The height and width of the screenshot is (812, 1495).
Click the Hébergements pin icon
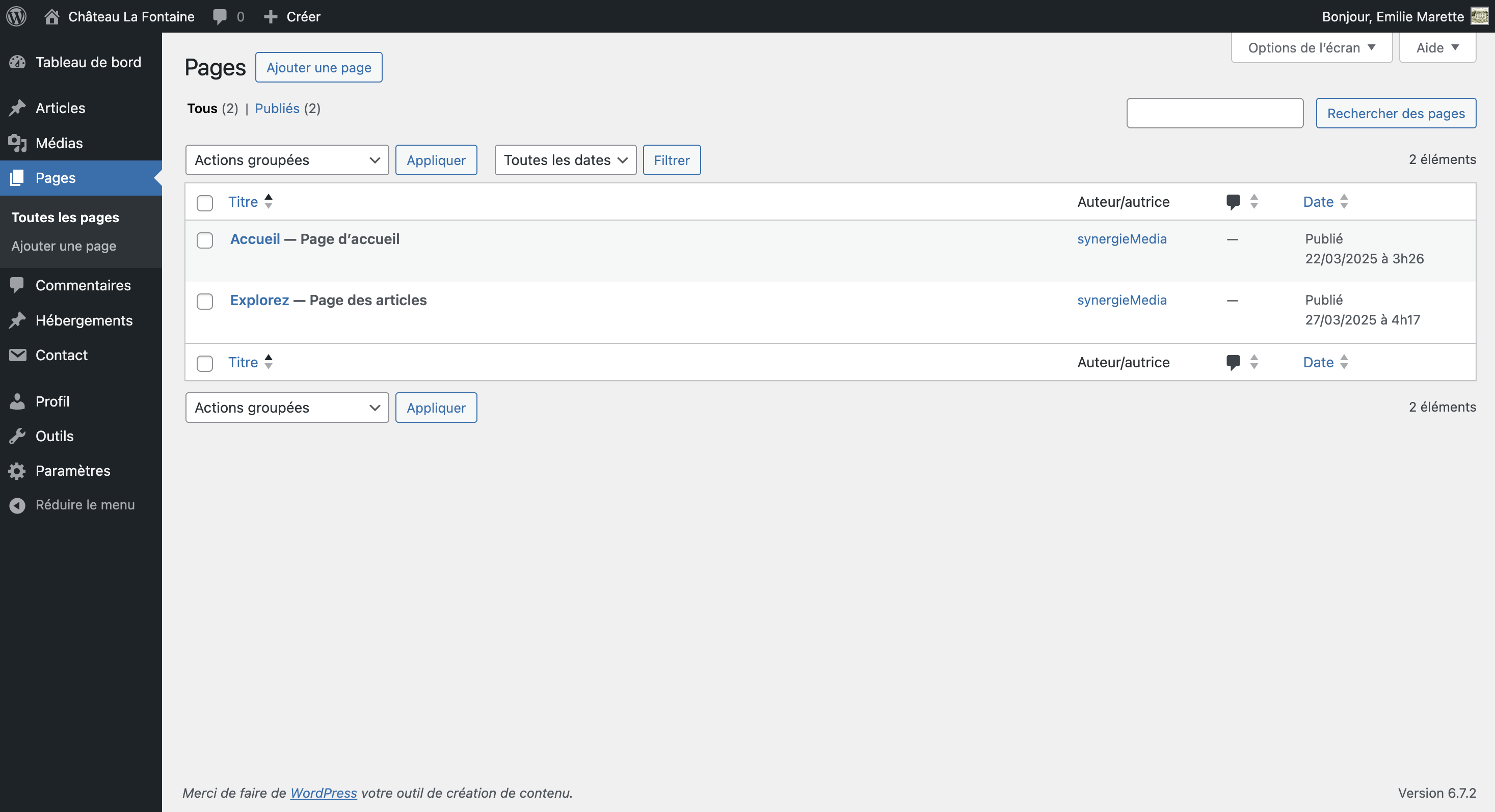[x=17, y=320]
